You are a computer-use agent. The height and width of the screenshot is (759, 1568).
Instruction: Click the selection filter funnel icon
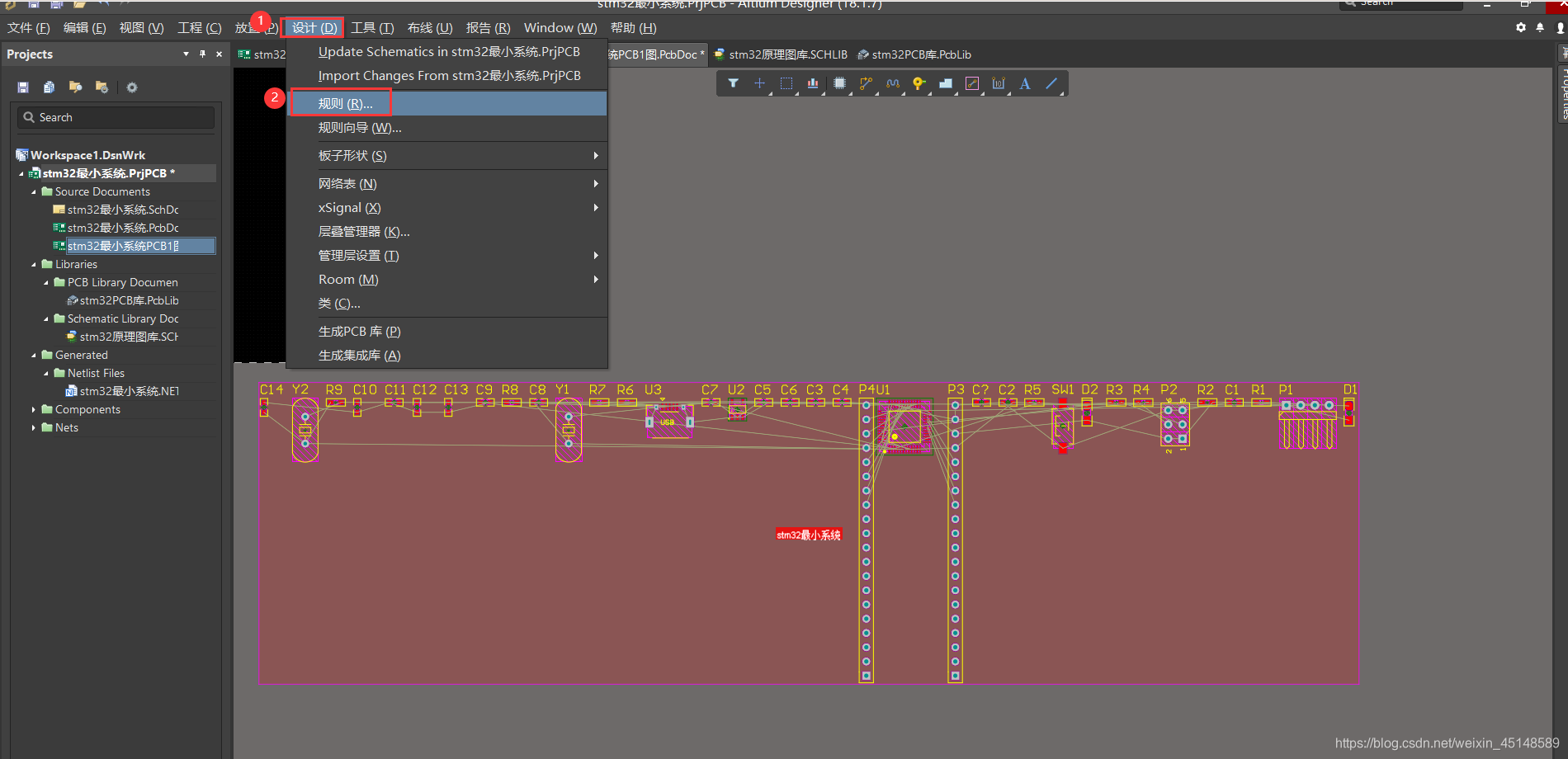tap(733, 83)
